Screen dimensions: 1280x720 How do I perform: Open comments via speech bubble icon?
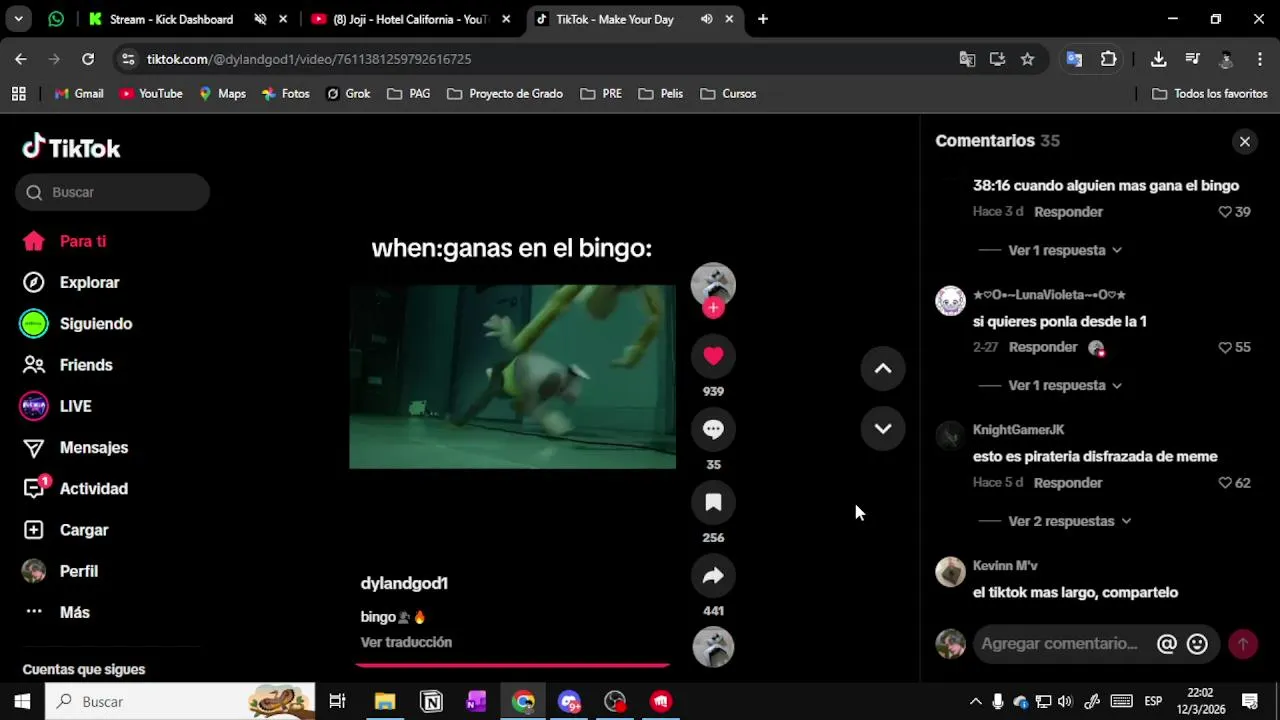pyautogui.click(x=713, y=429)
